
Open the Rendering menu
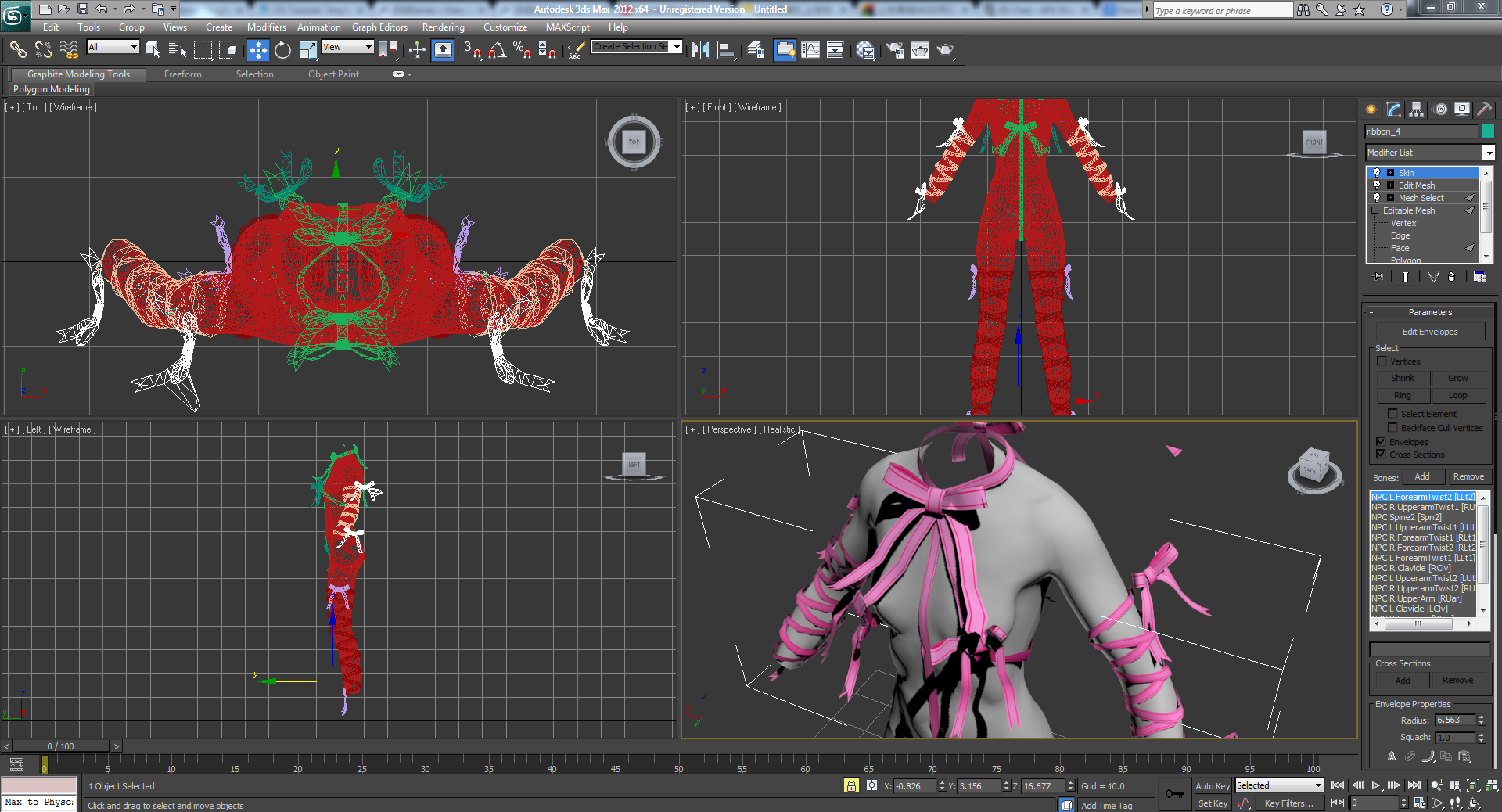click(x=443, y=27)
